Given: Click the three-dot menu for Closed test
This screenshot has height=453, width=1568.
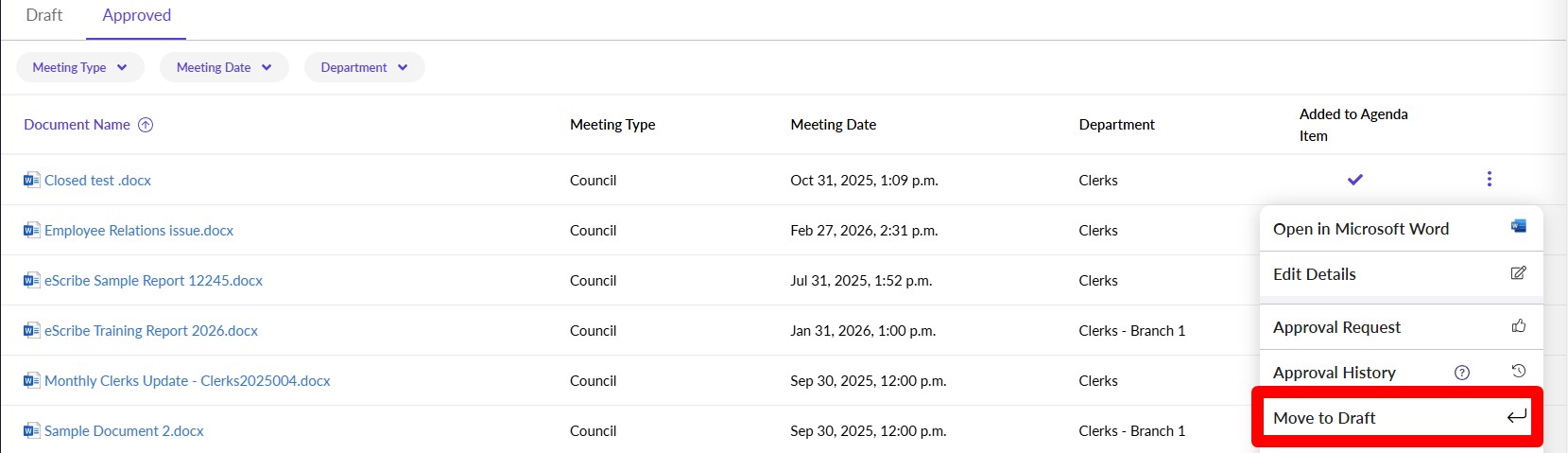Looking at the screenshot, I should click(1489, 179).
